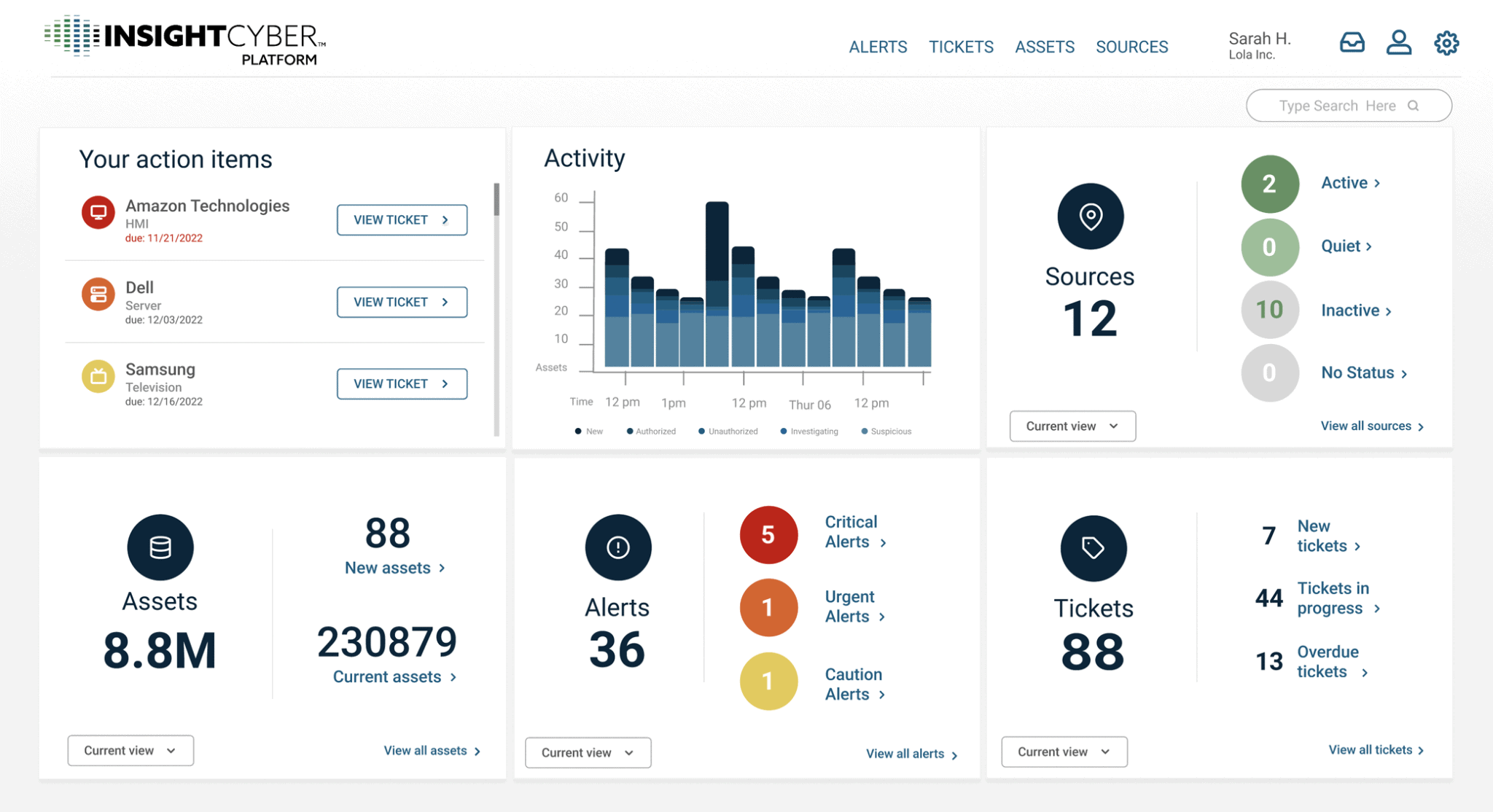Expand Current view dropdown in Sources card
1493x812 pixels.
pyautogui.click(x=1072, y=426)
